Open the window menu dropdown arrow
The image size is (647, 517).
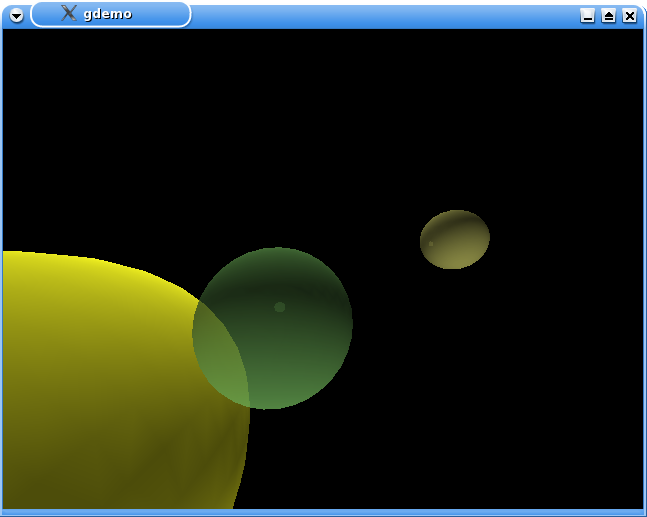coord(17,16)
